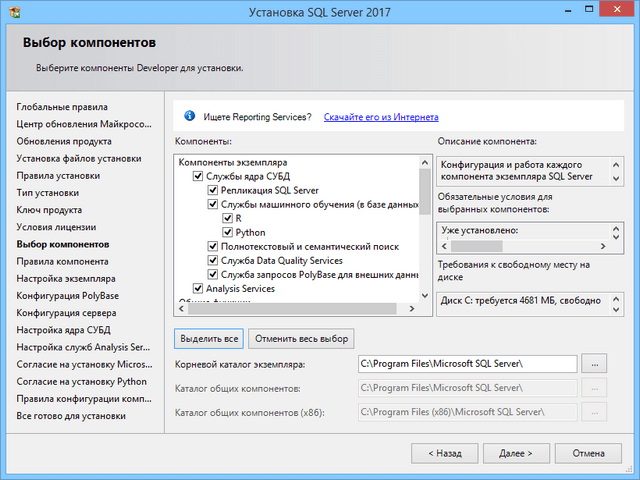Select the Правила компонента step
The image size is (640, 480).
pos(62,261)
